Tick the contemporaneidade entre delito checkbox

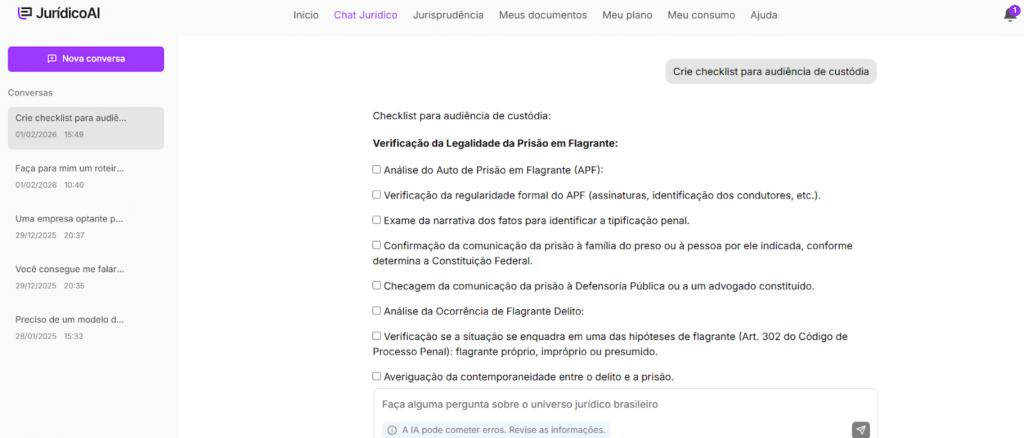click(x=377, y=376)
